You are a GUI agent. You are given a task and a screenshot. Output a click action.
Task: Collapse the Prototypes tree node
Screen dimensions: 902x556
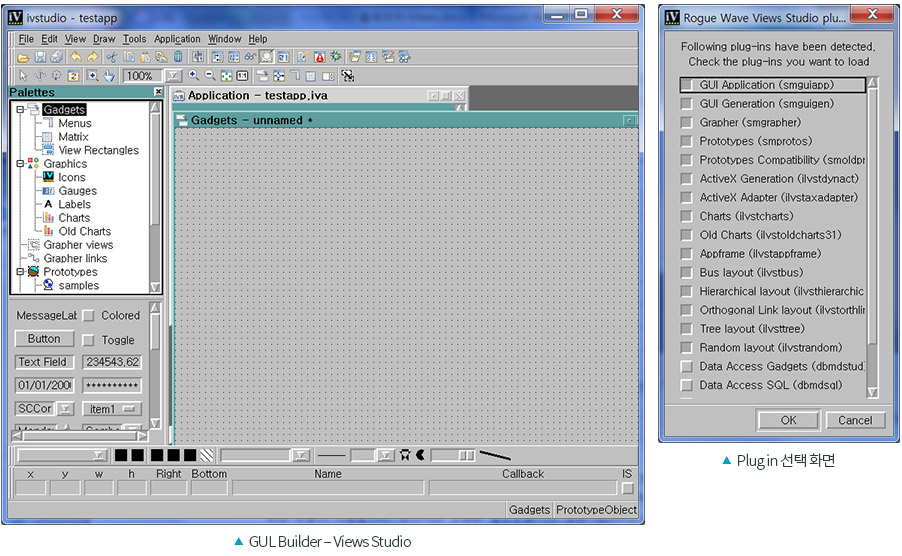20,271
